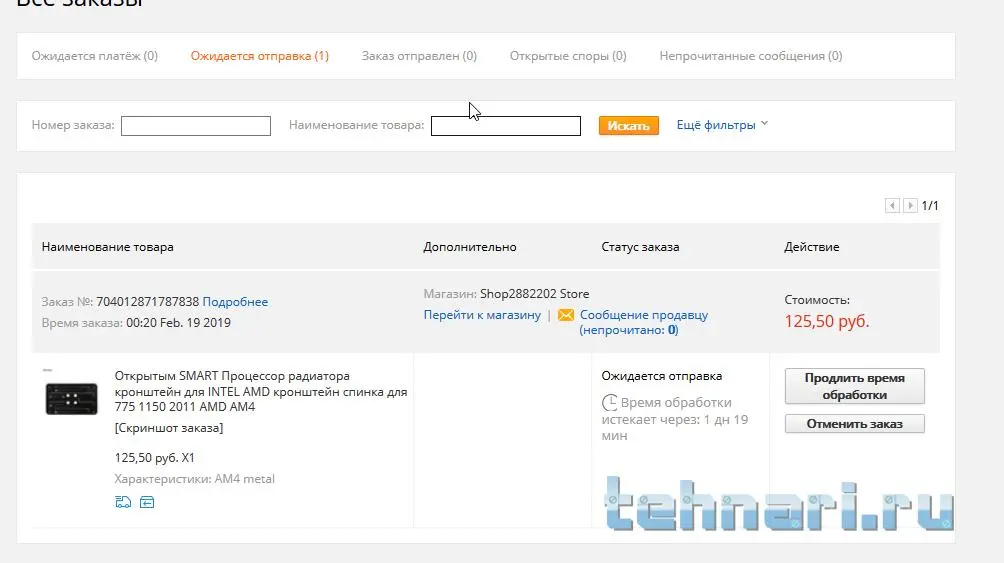
Task: Open the product thumbnail image
Action: click(x=72, y=398)
